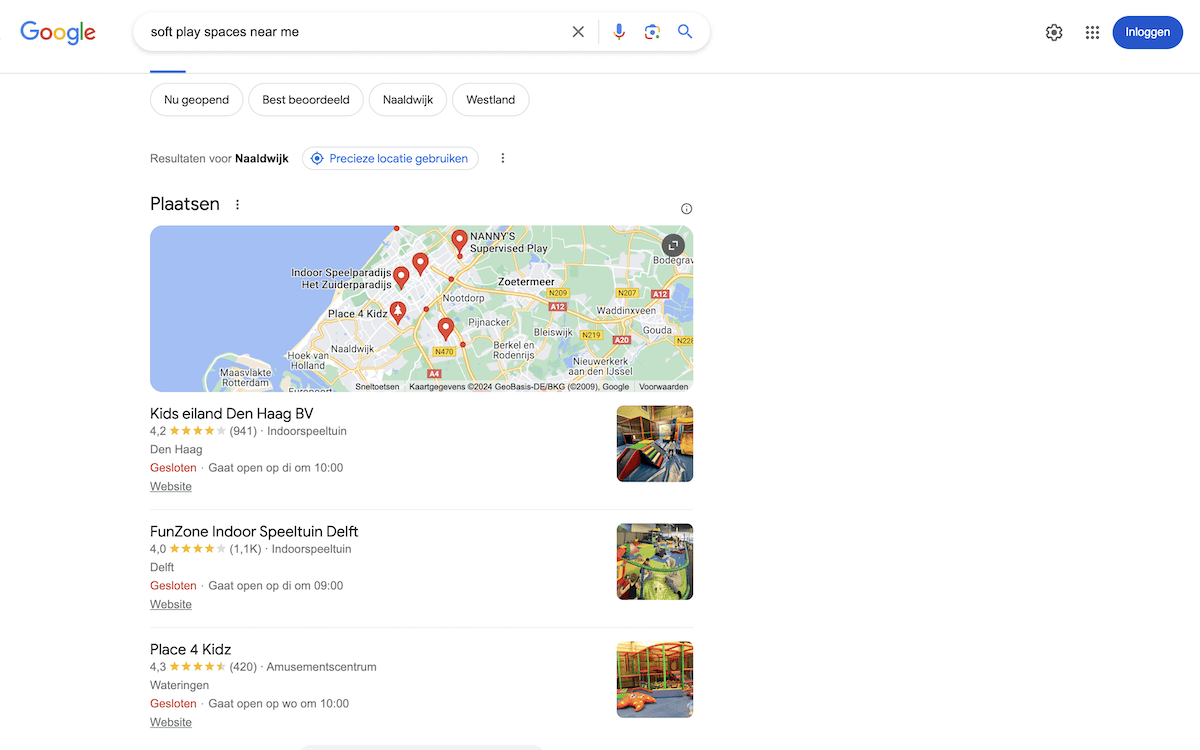Click the Inloggen sign-in button

pyautogui.click(x=1147, y=32)
